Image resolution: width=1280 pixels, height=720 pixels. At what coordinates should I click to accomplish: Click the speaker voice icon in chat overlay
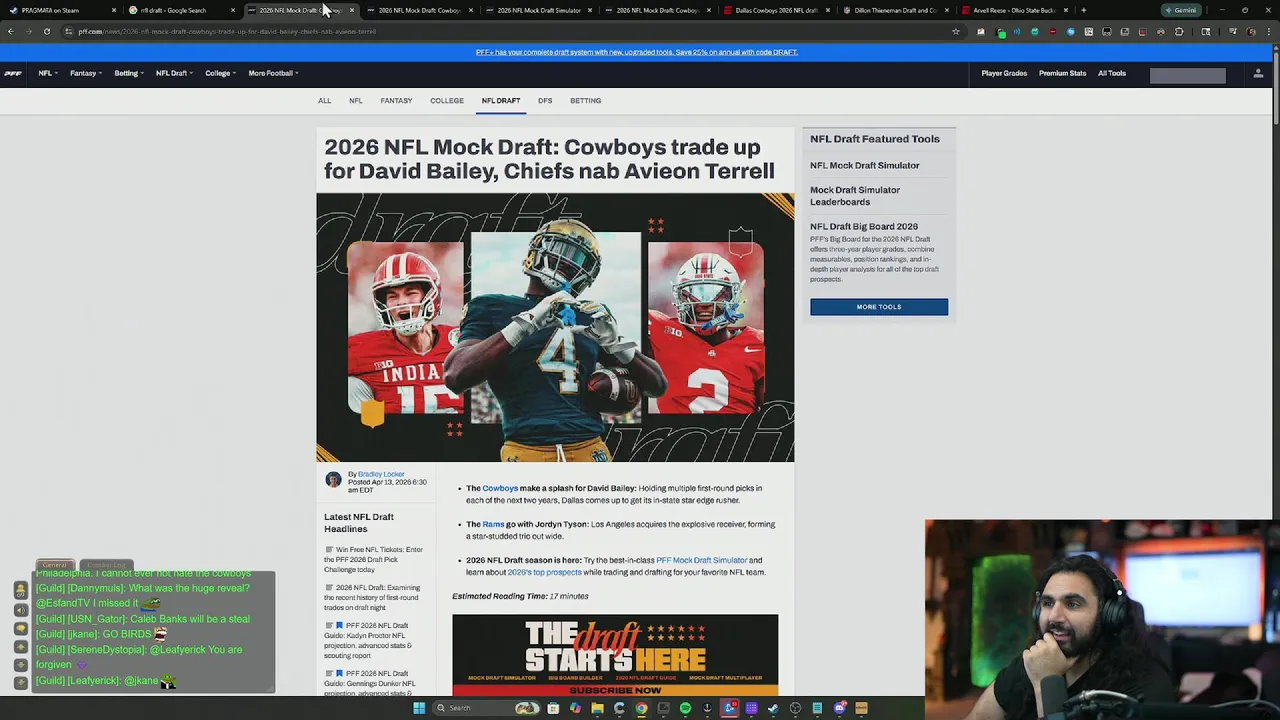pyautogui.click(x=20, y=610)
